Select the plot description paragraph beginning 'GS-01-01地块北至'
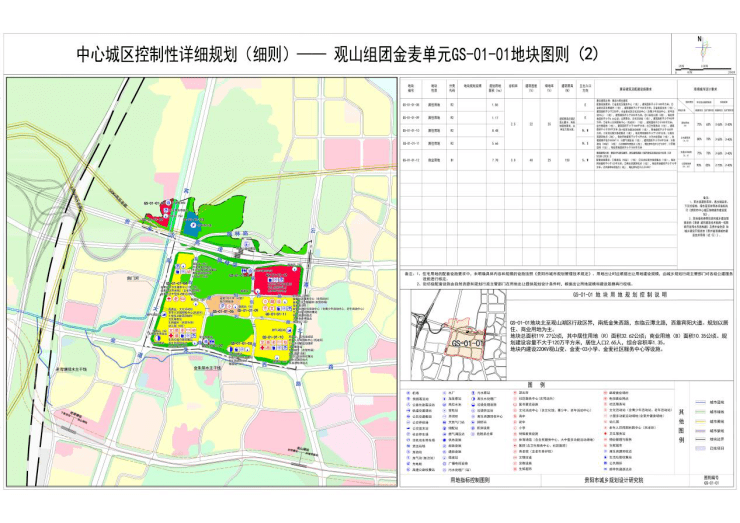Image resolution: width=740 pixels, height=523 pixels. click(x=619, y=336)
